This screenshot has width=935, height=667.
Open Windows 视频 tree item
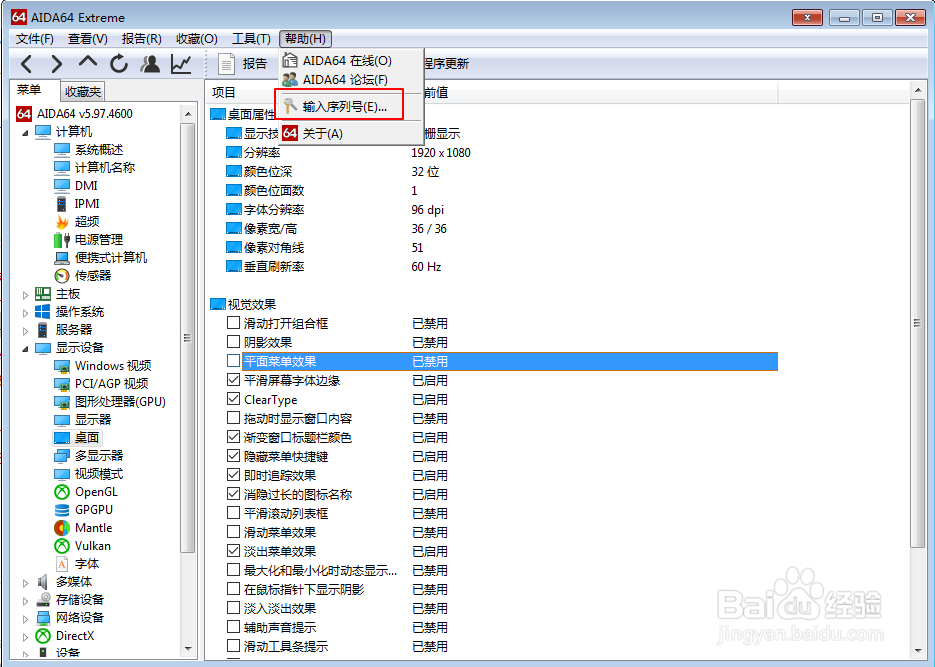(x=103, y=365)
